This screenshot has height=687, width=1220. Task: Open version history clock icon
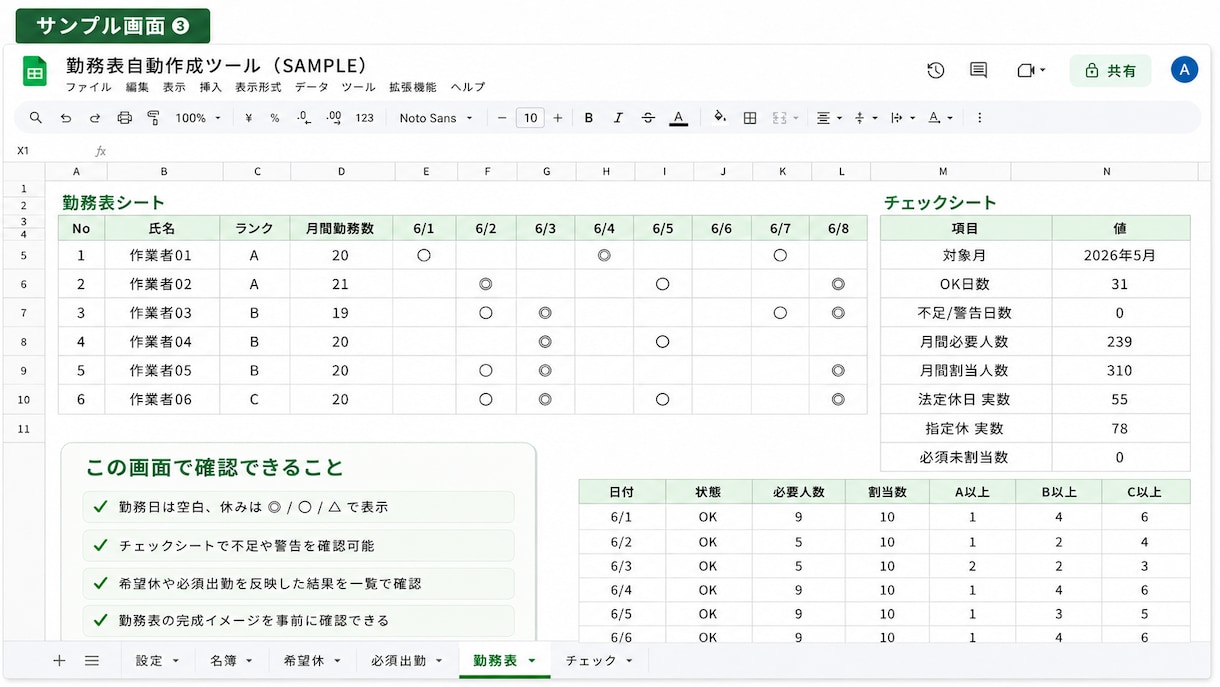coord(936,70)
